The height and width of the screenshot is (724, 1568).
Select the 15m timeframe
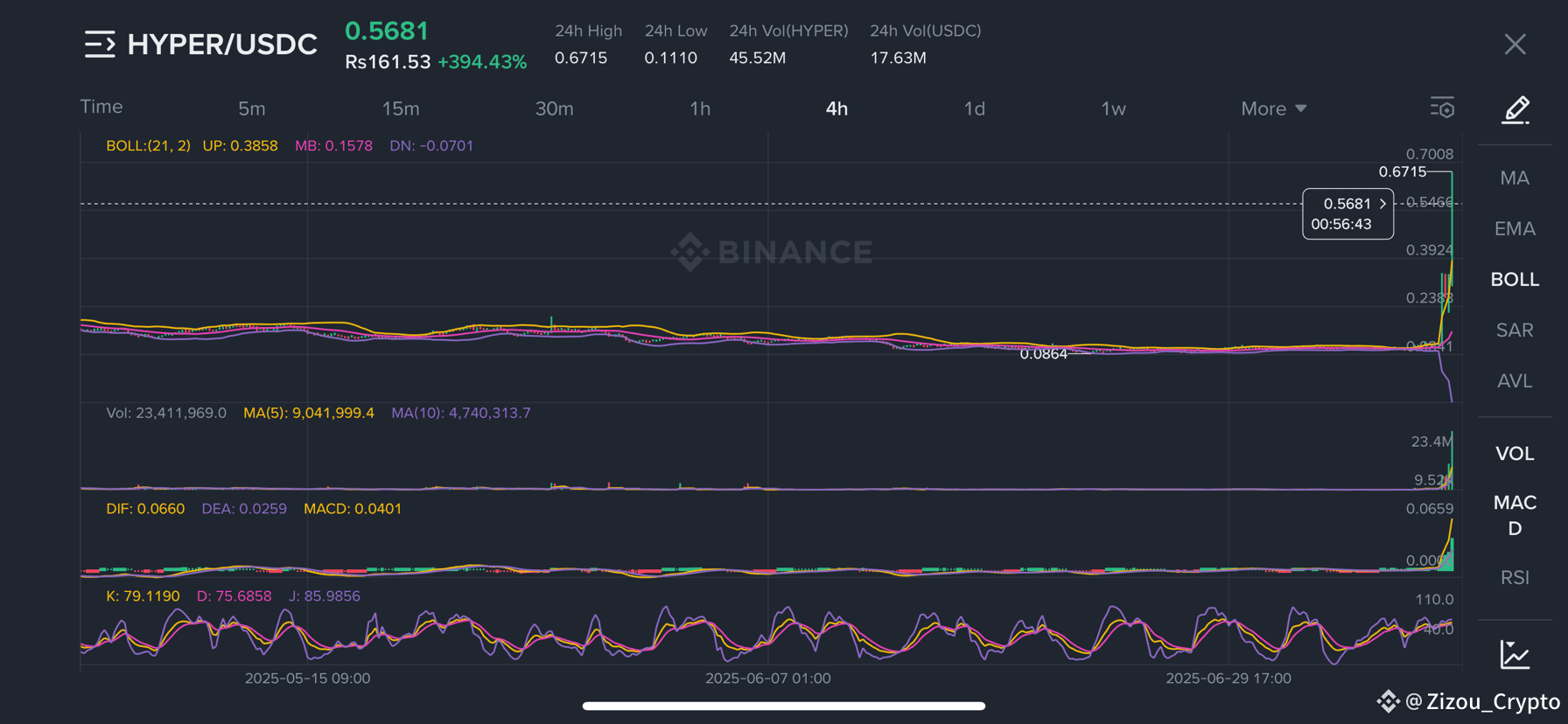[401, 108]
